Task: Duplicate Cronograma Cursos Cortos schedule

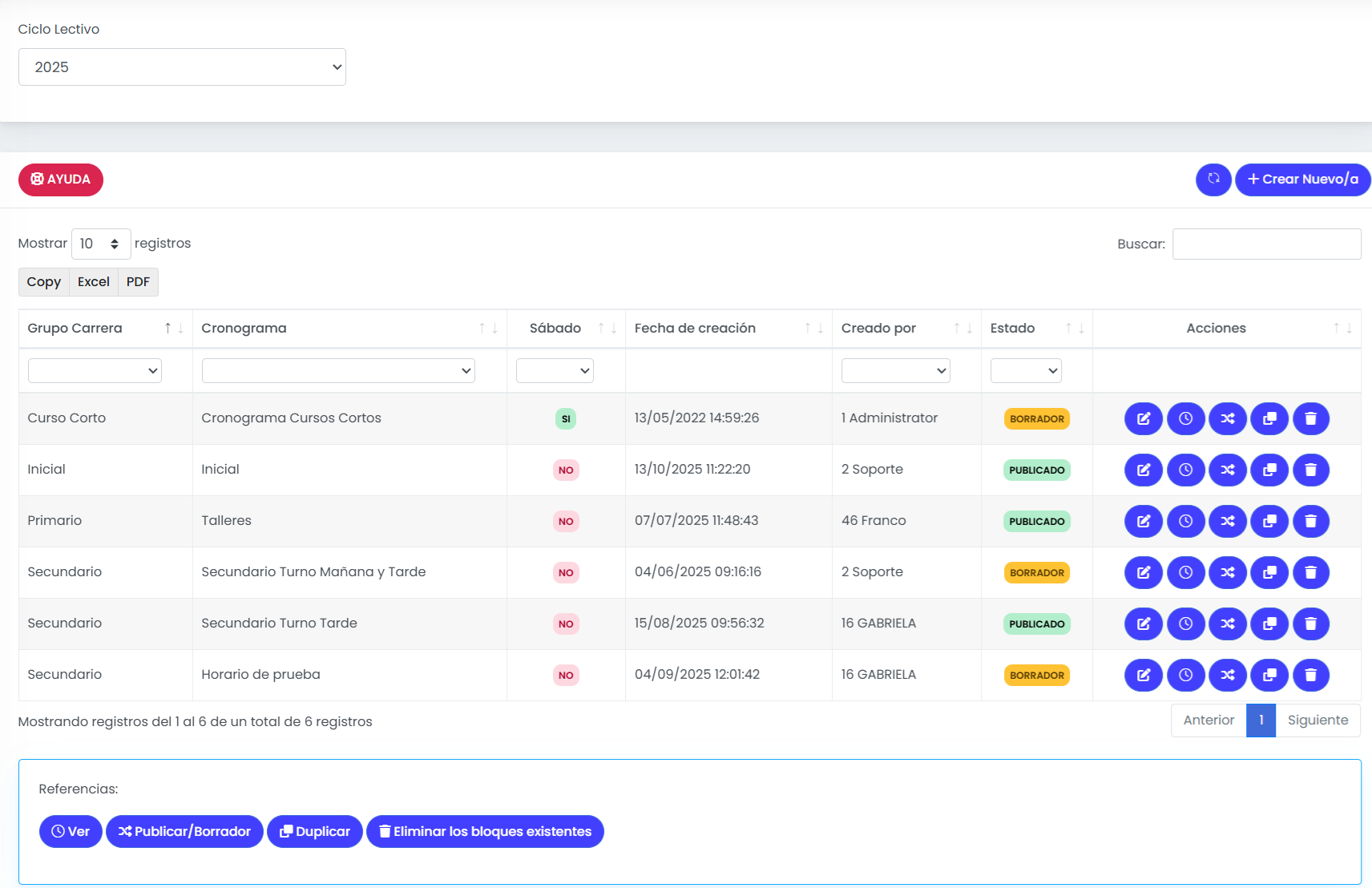Action: [1269, 418]
